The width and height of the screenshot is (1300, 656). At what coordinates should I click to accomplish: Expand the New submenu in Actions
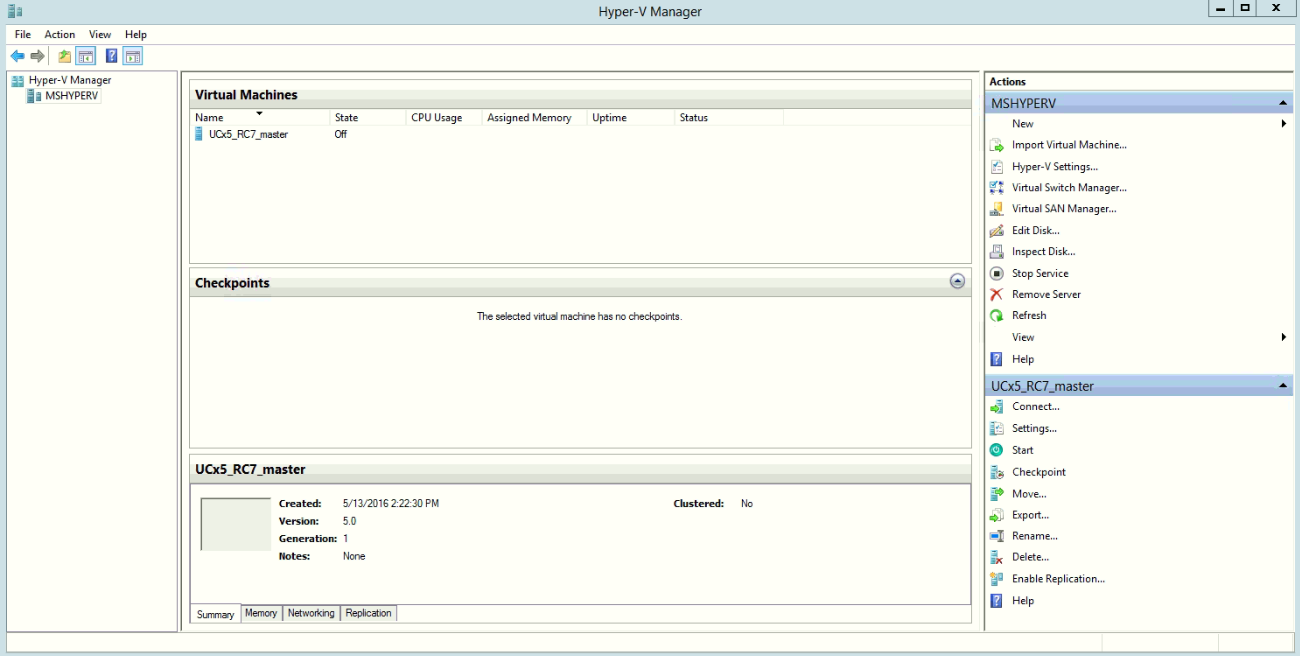click(x=1283, y=124)
